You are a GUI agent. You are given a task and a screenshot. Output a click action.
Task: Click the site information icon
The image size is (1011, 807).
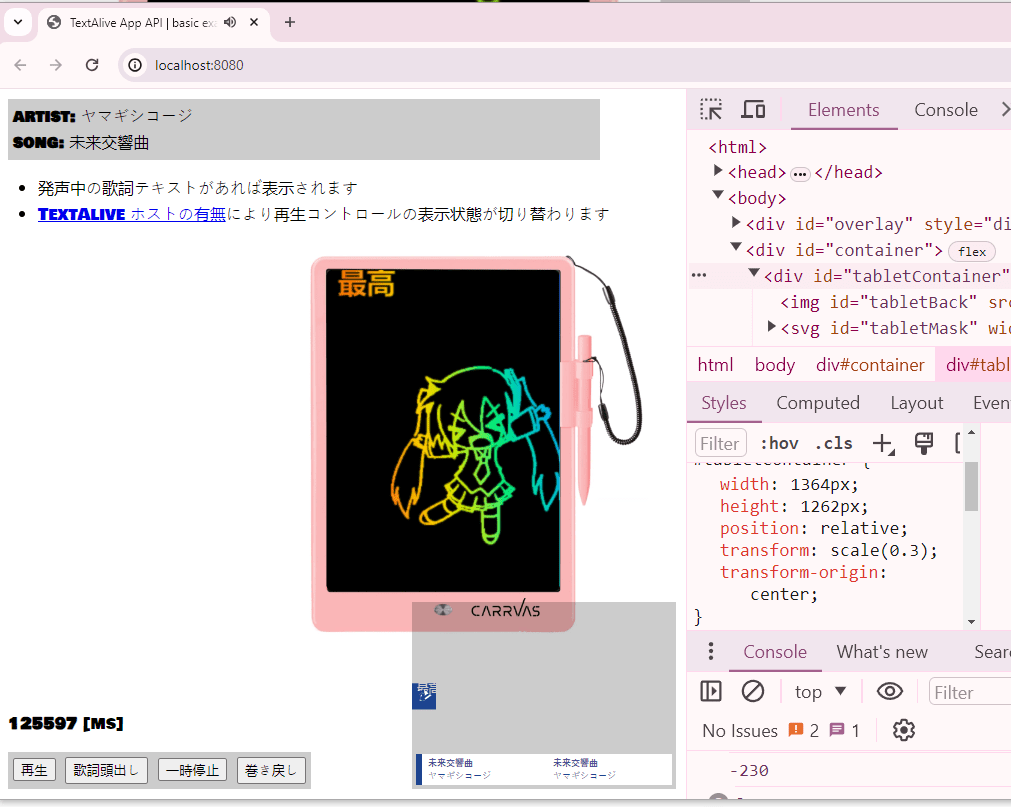pos(136,65)
